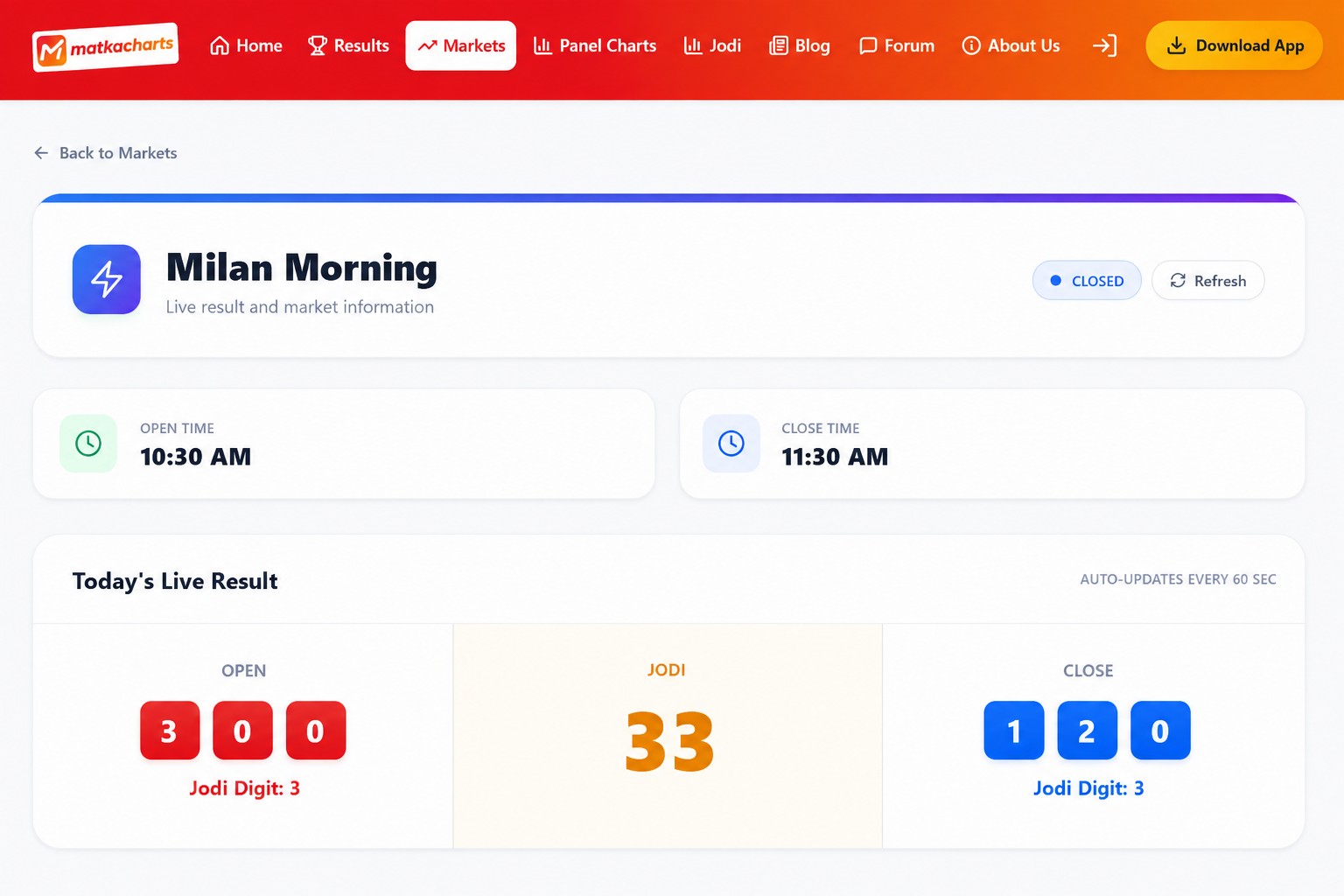Open Panel Charts section
This screenshot has height=896, width=1344.
click(x=595, y=45)
